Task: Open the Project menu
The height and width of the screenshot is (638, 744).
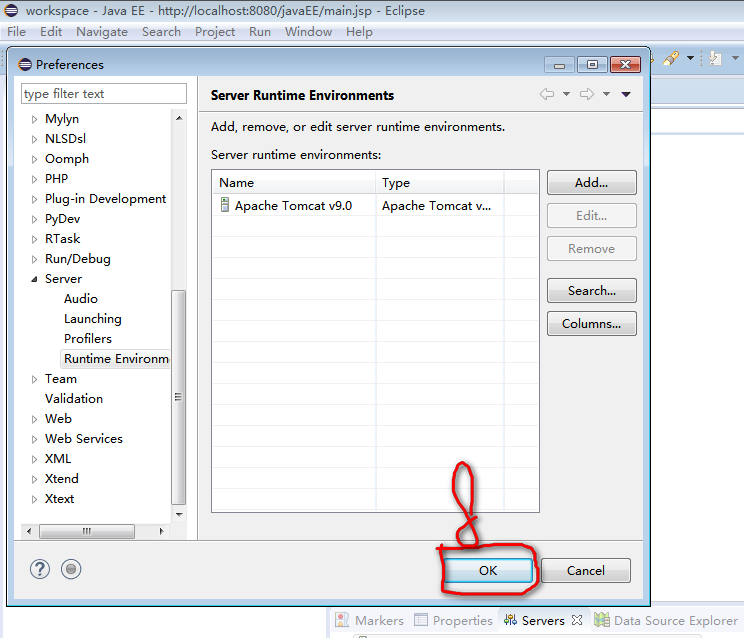Action: [x=215, y=31]
